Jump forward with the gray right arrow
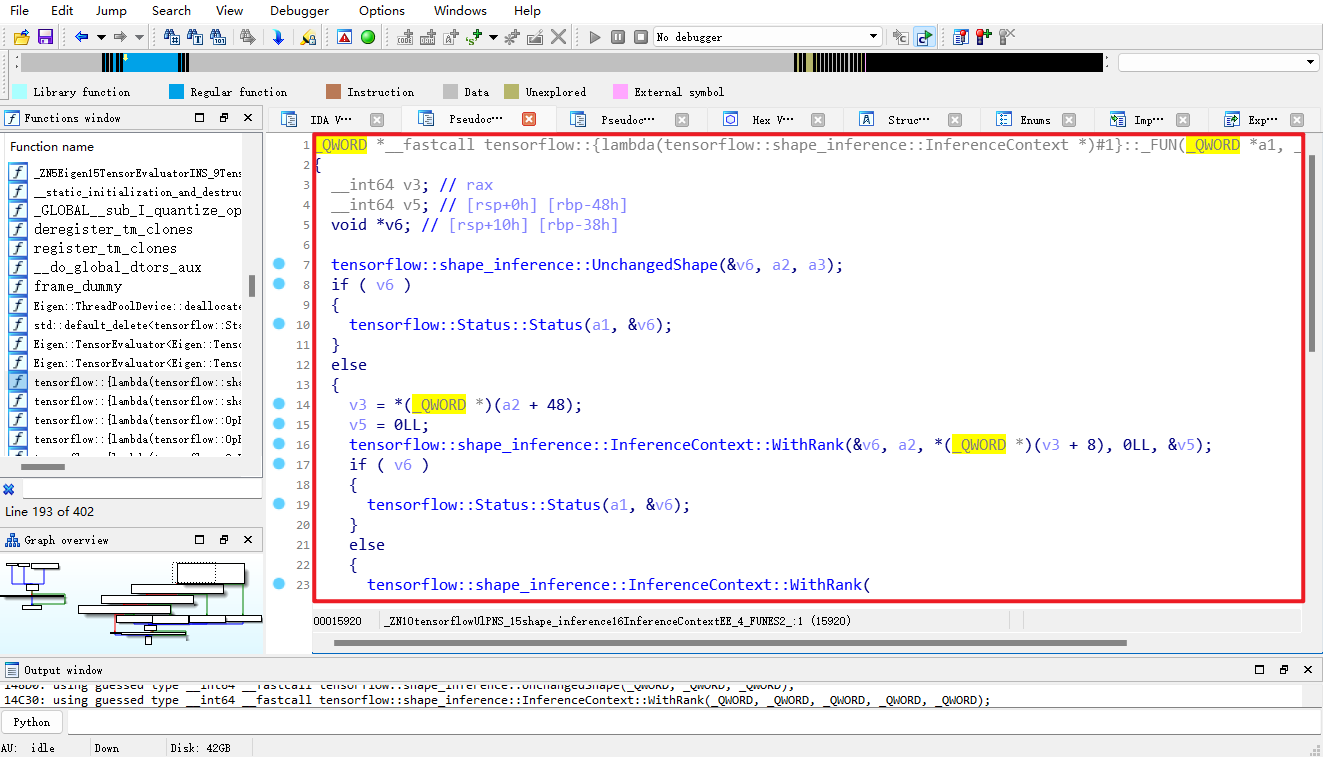The width and height of the screenshot is (1323, 757). 120,37
